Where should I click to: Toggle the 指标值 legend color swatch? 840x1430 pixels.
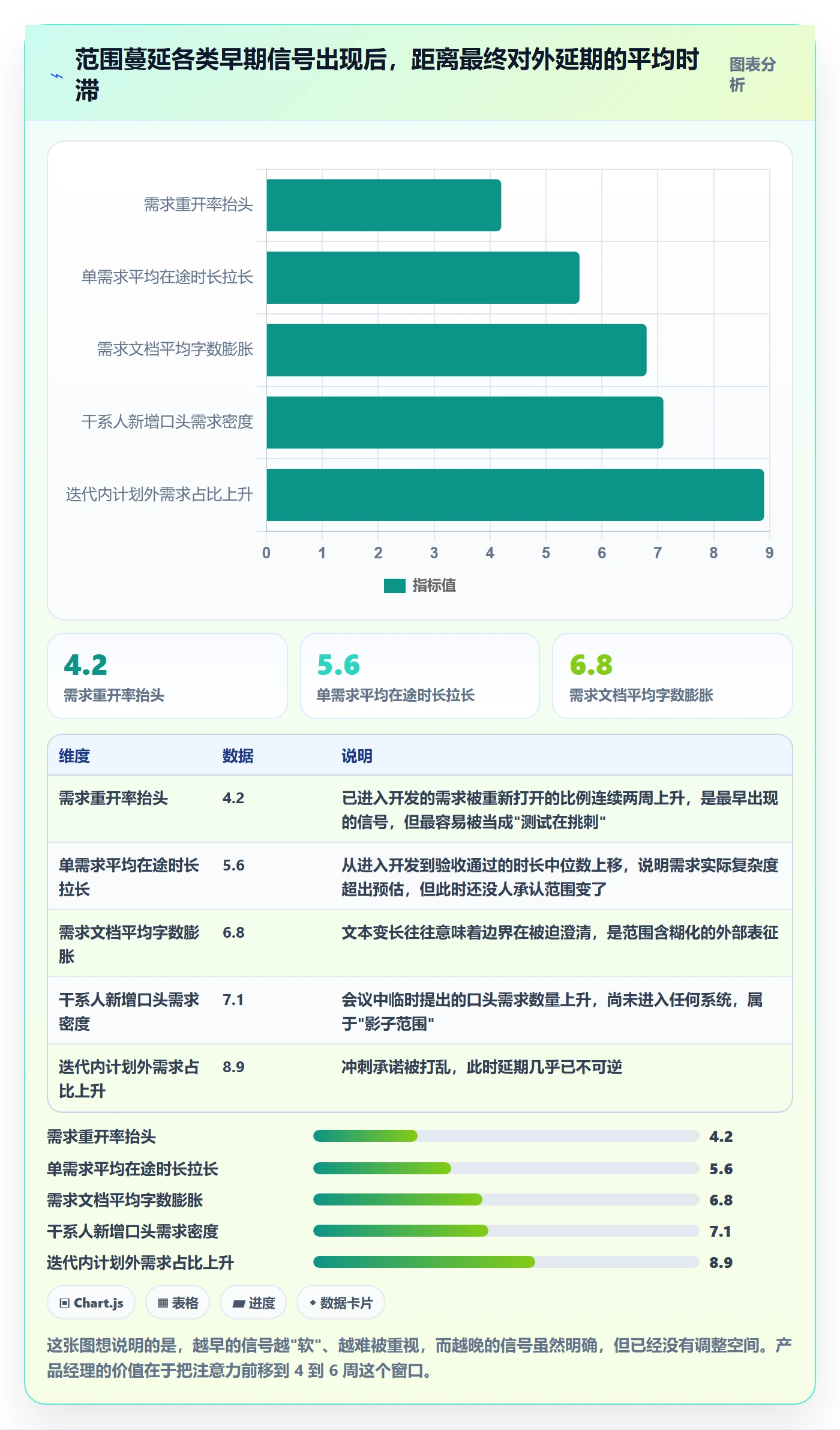pos(394,586)
